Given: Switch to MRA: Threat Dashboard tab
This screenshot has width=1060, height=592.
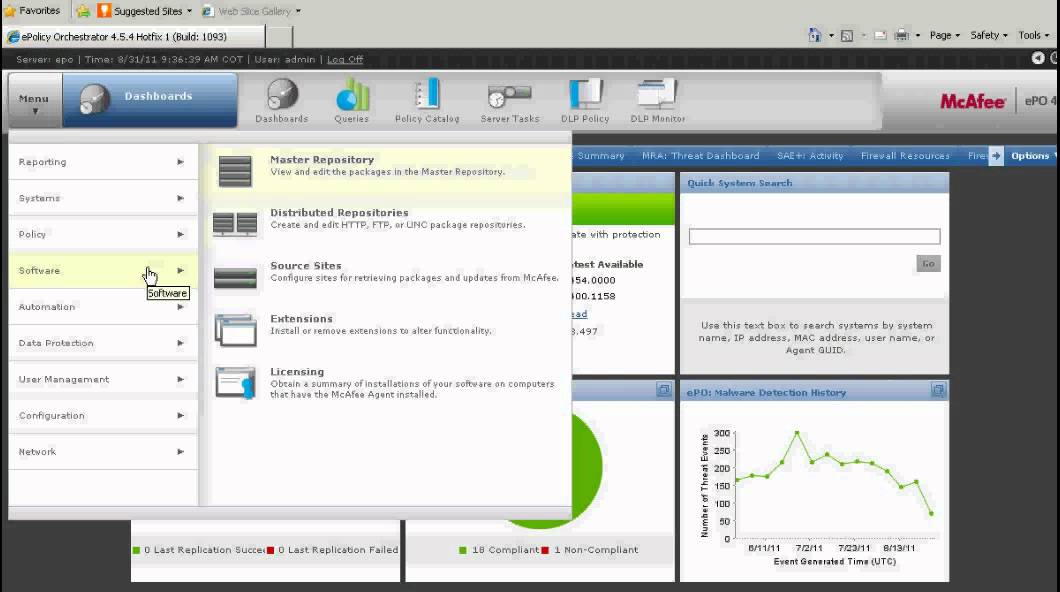Looking at the screenshot, I should [700, 156].
